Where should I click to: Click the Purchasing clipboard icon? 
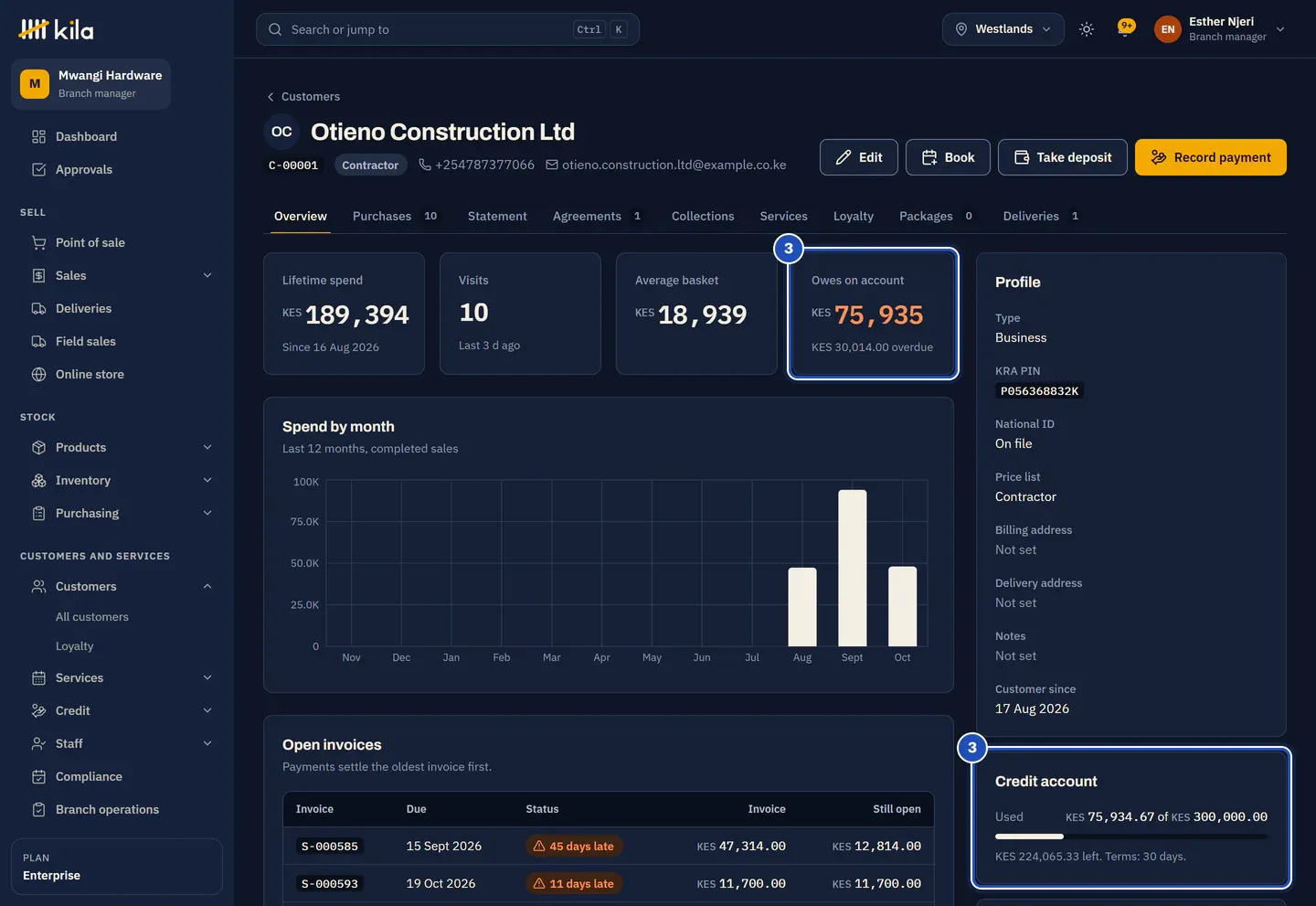[38, 513]
